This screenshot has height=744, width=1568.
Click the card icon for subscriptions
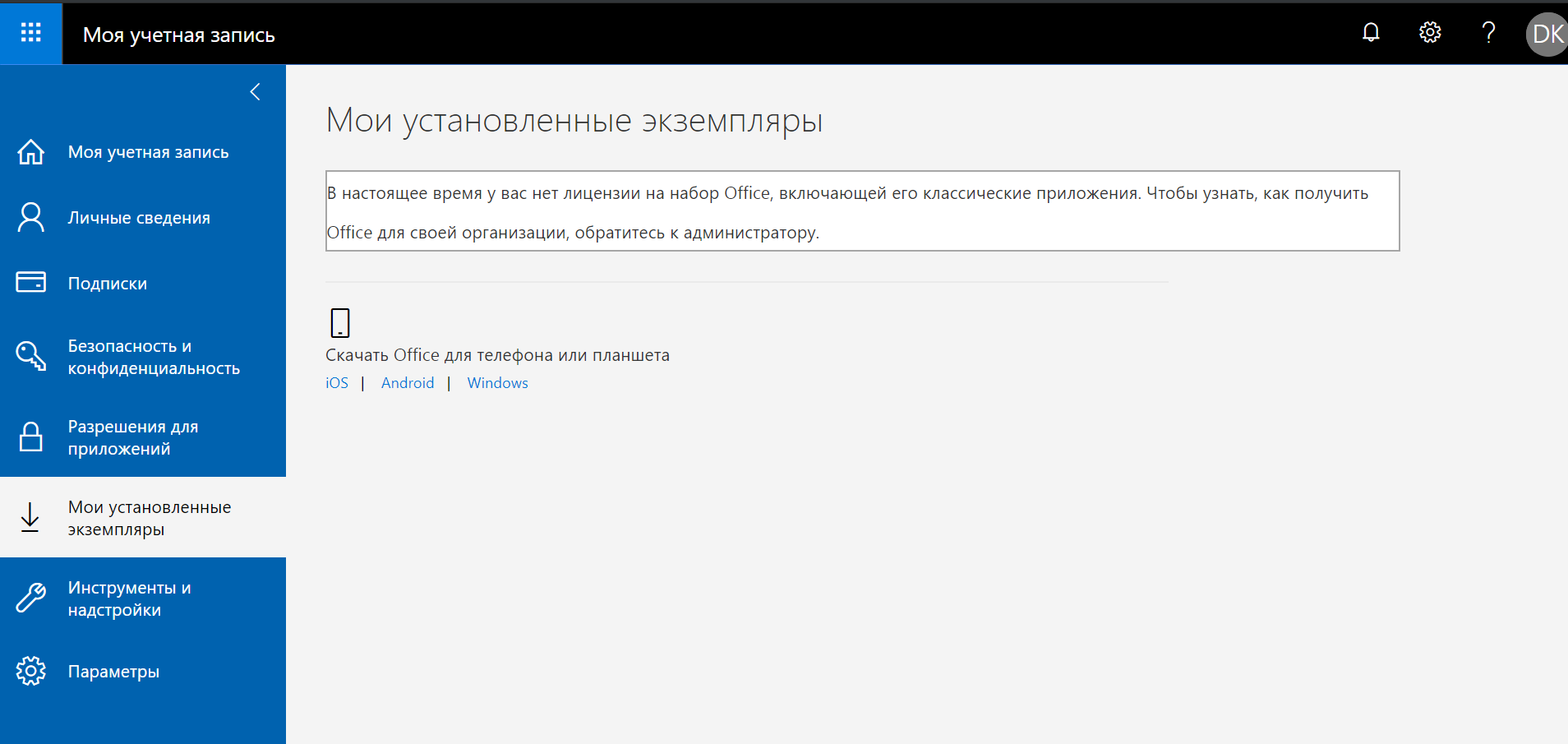point(31,282)
